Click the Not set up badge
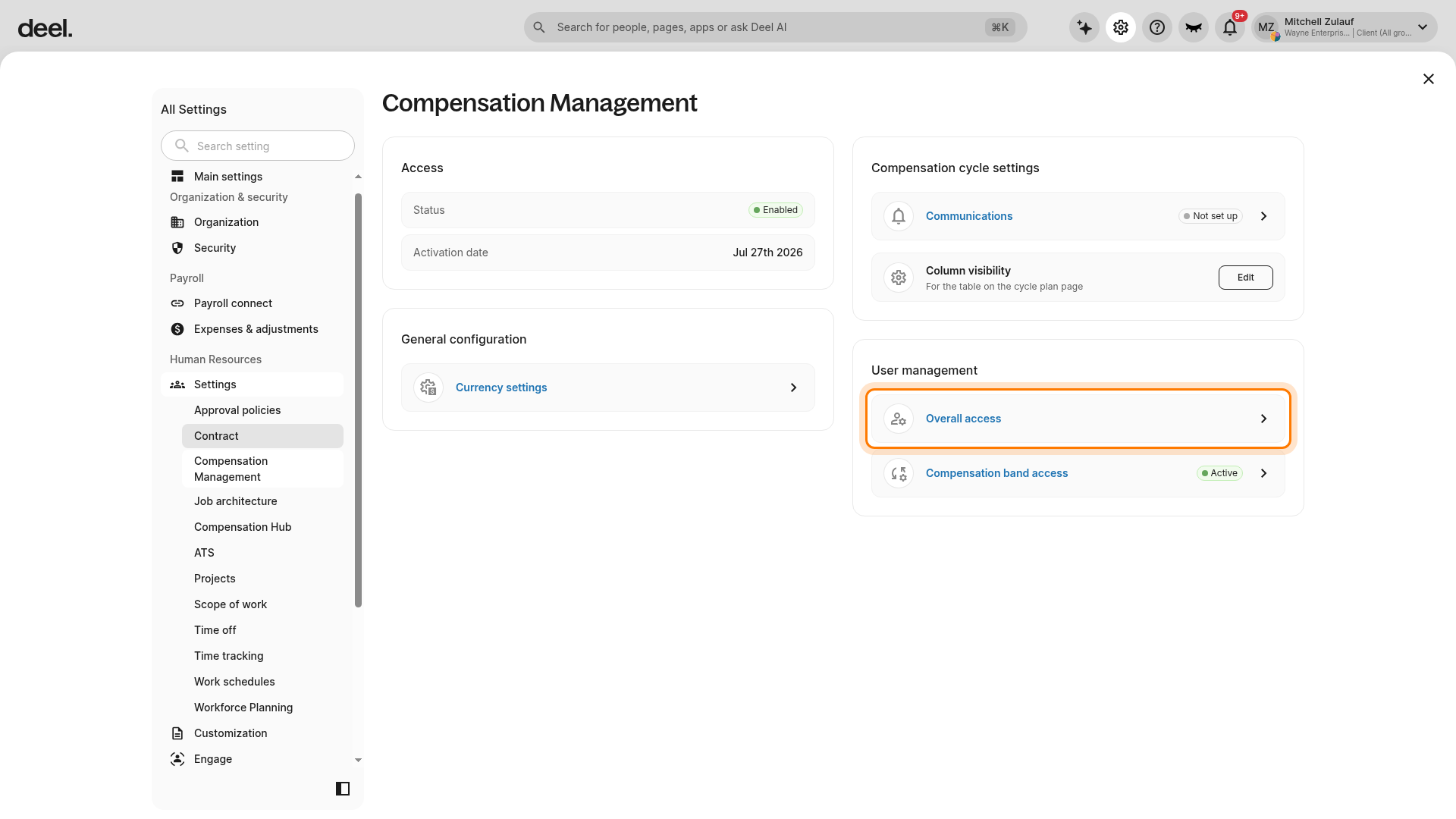1456x819 pixels. point(1211,216)
